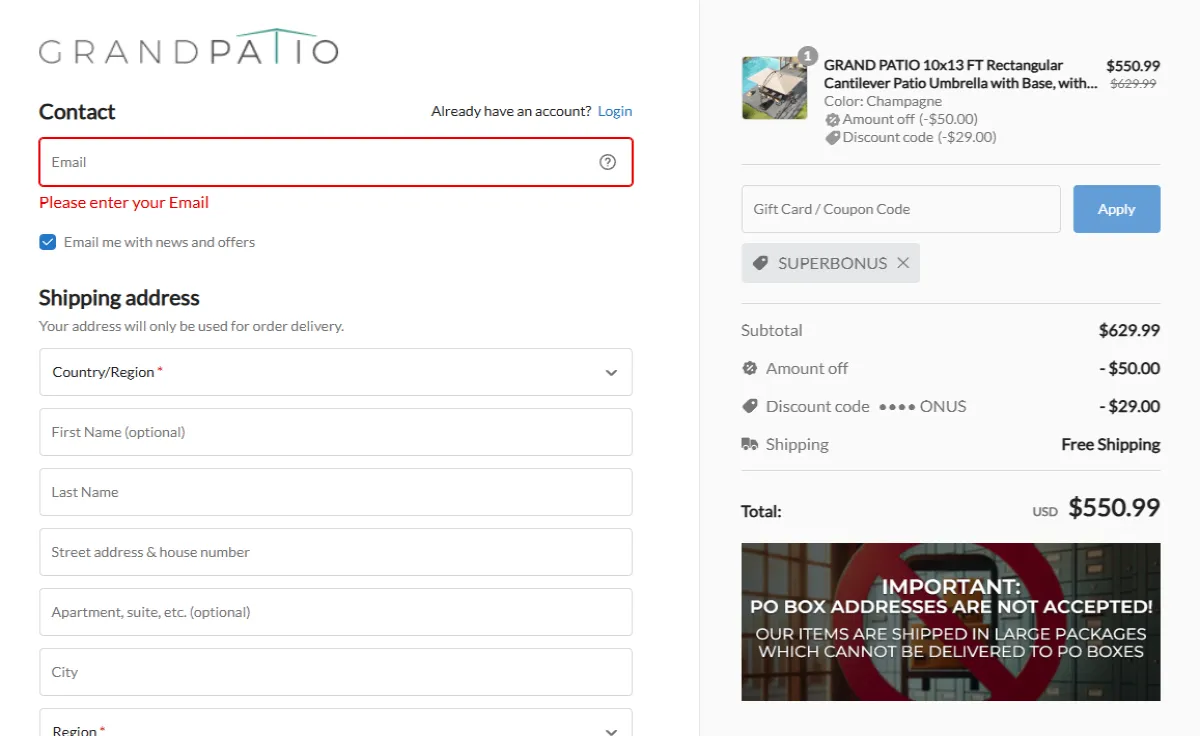Click the Street address & house number field
Image resolution: width=1200 pixels, height=736 pixels.
click(x=335, y=552)
